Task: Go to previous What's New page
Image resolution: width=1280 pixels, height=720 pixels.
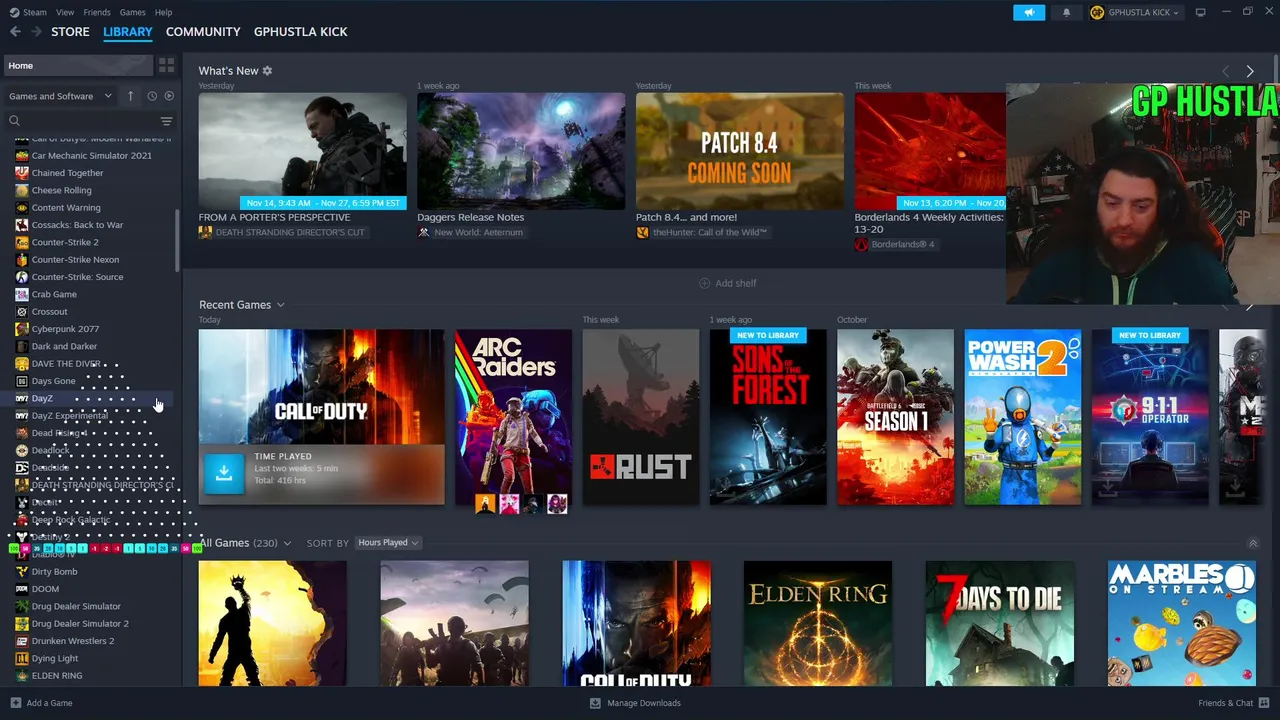Action: [x=1226, y=71]
